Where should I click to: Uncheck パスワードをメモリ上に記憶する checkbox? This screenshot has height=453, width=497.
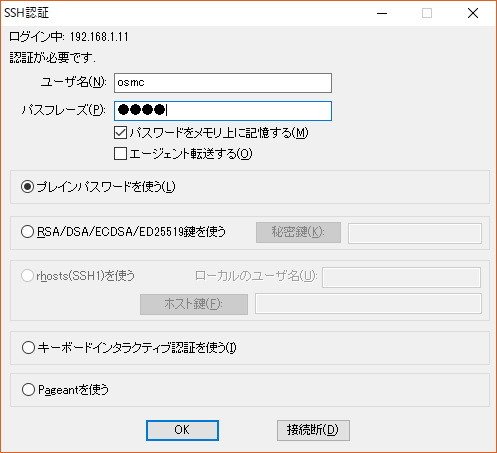click(x=120, y=133)
